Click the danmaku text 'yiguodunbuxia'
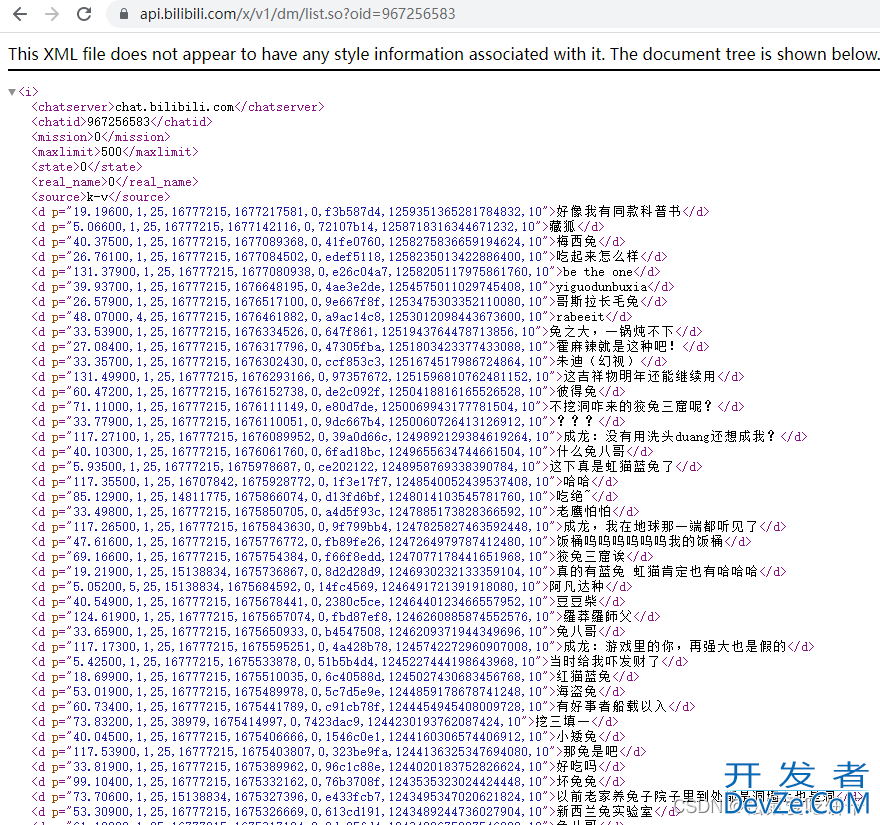This screenshot has width=880, height=825. [602, 287]
